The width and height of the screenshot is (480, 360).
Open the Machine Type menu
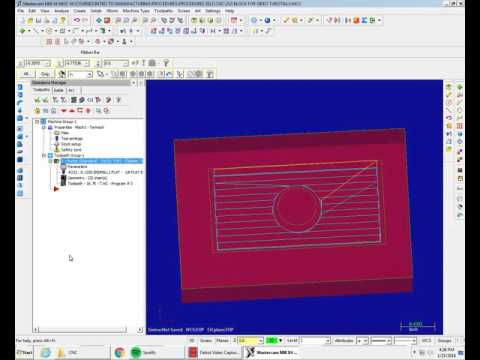(136, 11)
